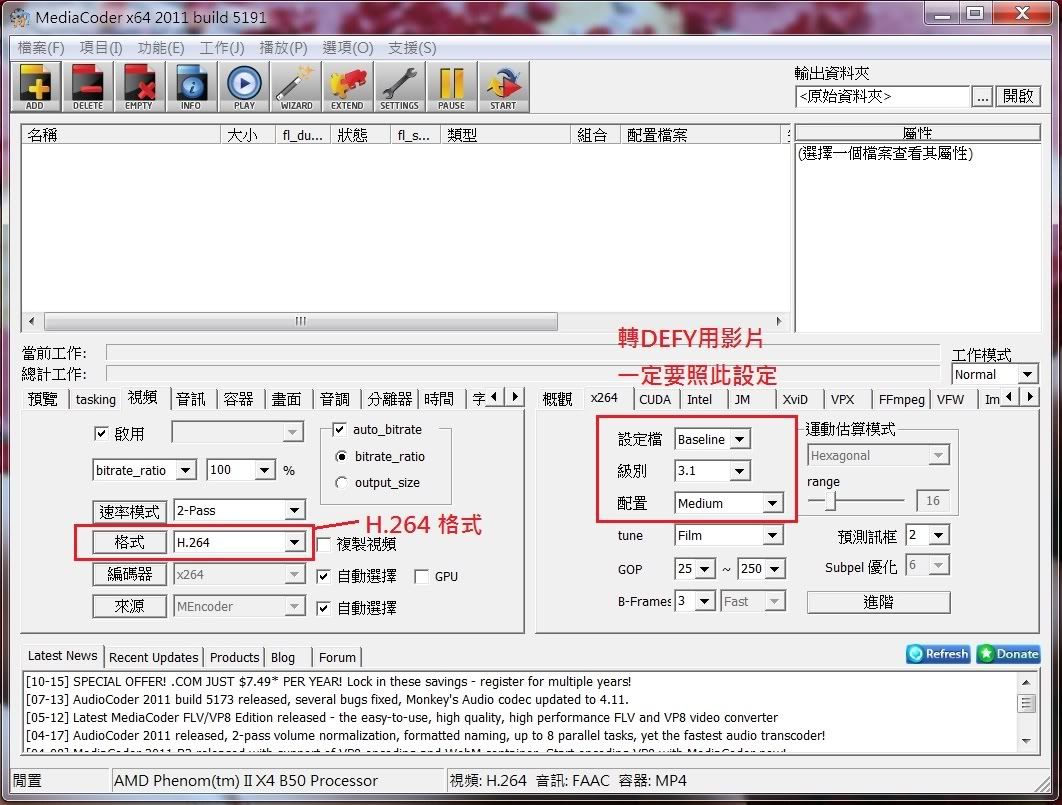Open the EXTEND toolbar icon
Image resolution: width=1062 pixels, height=805 pixels.
tap(347, 87)
